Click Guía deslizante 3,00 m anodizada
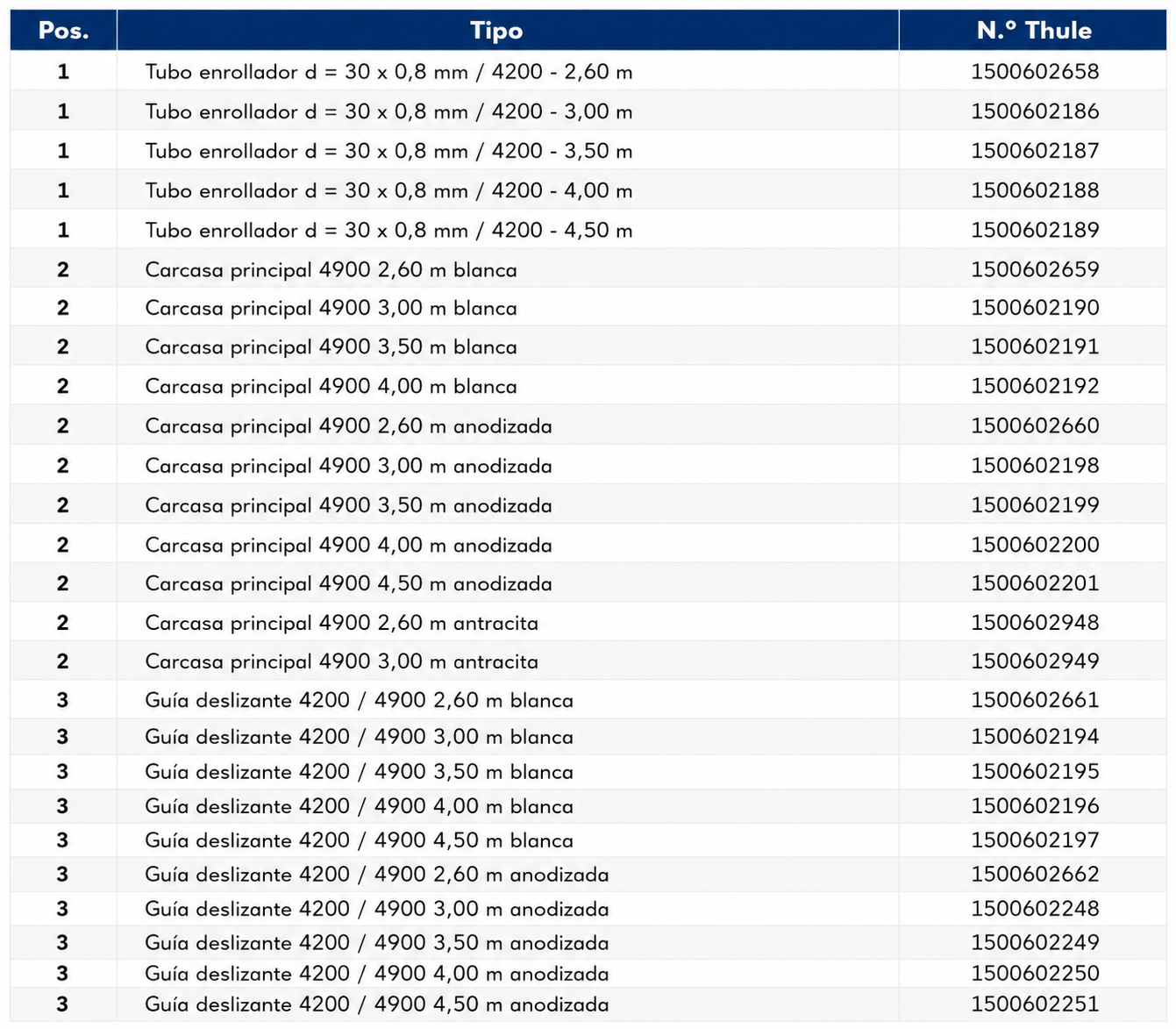Image resolution: width=1176 pixels, height=1029 pixels. pyautogui.click(x=377, y=910)
